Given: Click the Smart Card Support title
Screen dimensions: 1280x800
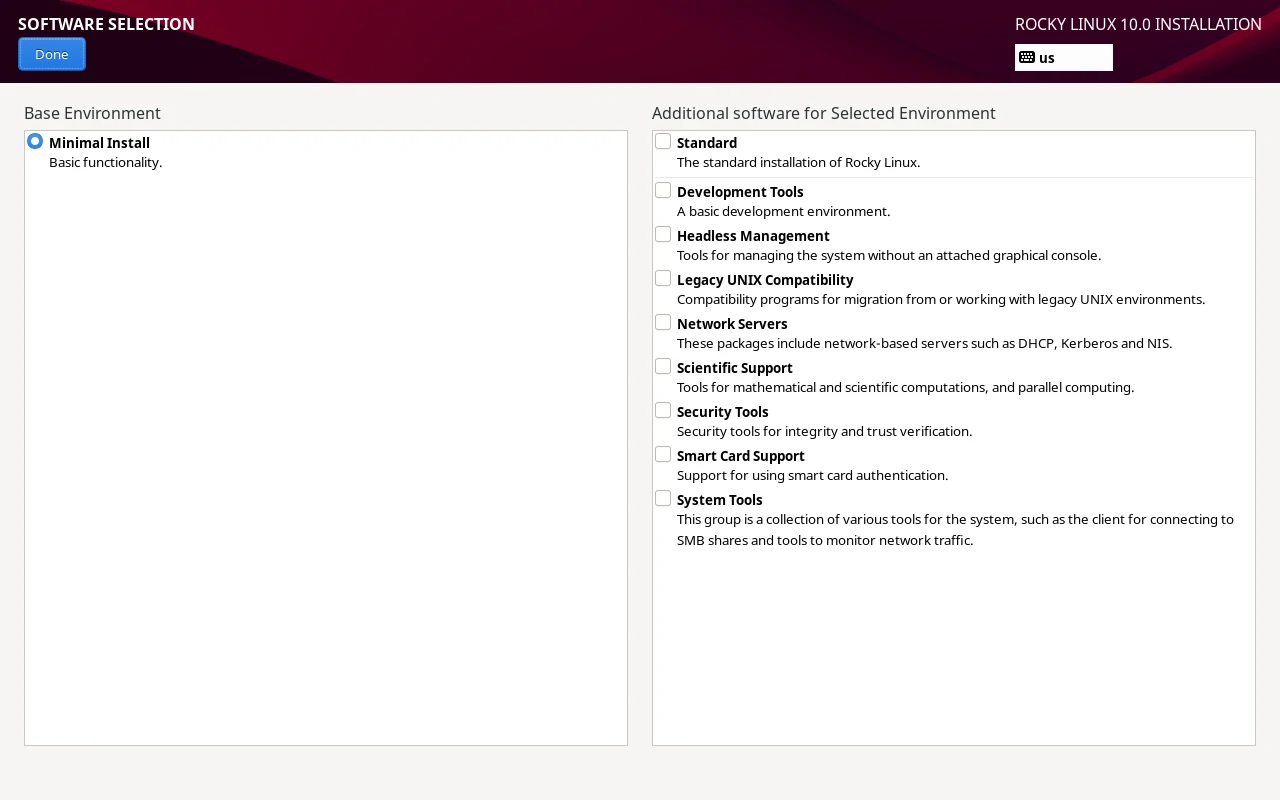Looking at the screenshot, I should tap(740, 456).
